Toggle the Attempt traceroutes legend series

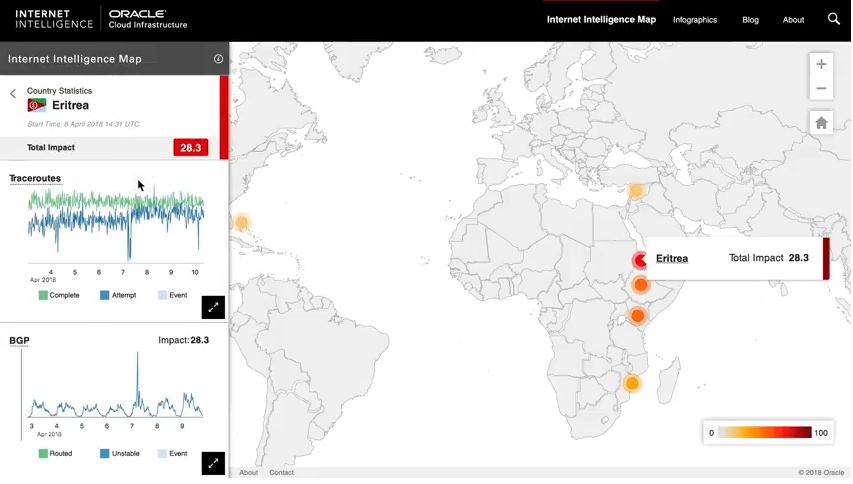[x=118, y=295]
